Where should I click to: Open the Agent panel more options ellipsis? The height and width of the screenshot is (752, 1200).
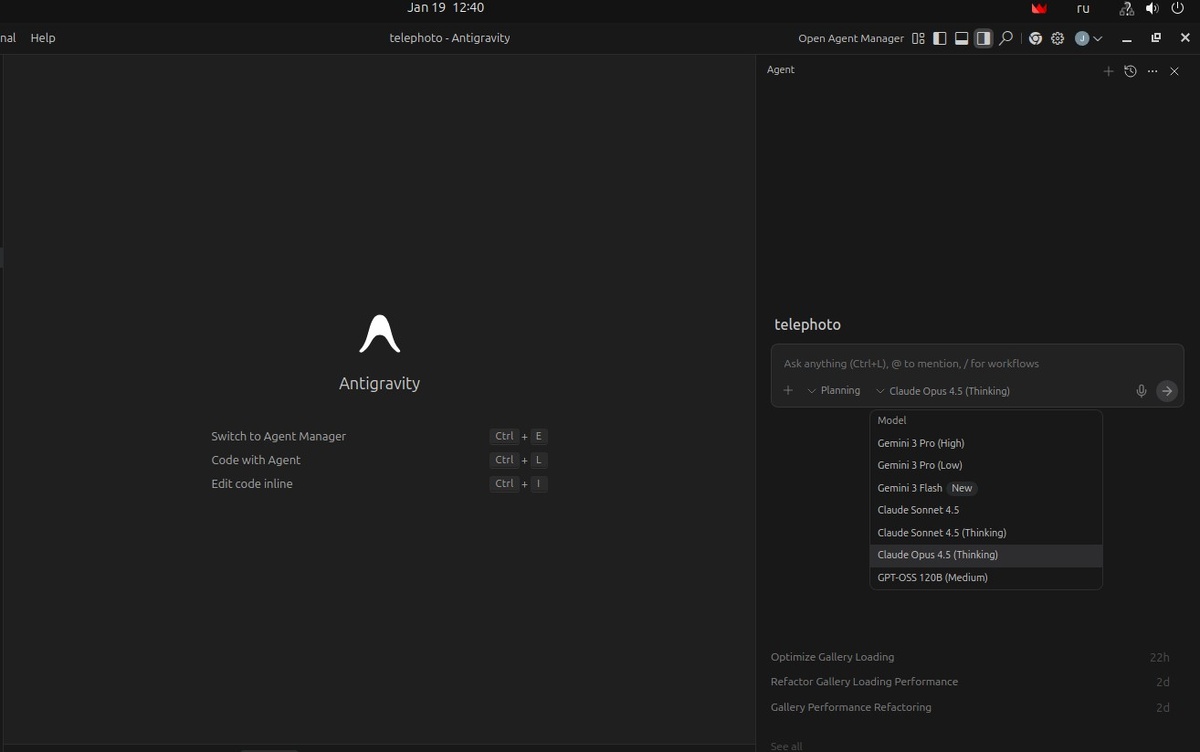pyautogui.click(x=1152, y=71)
